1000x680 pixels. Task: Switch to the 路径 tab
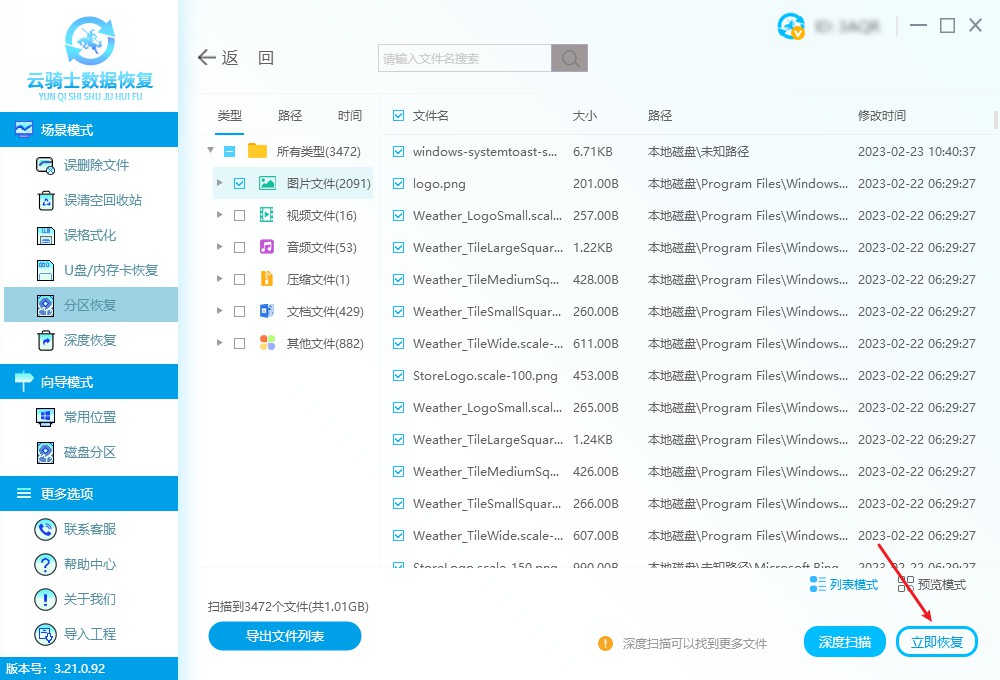[x=289, y=115]
